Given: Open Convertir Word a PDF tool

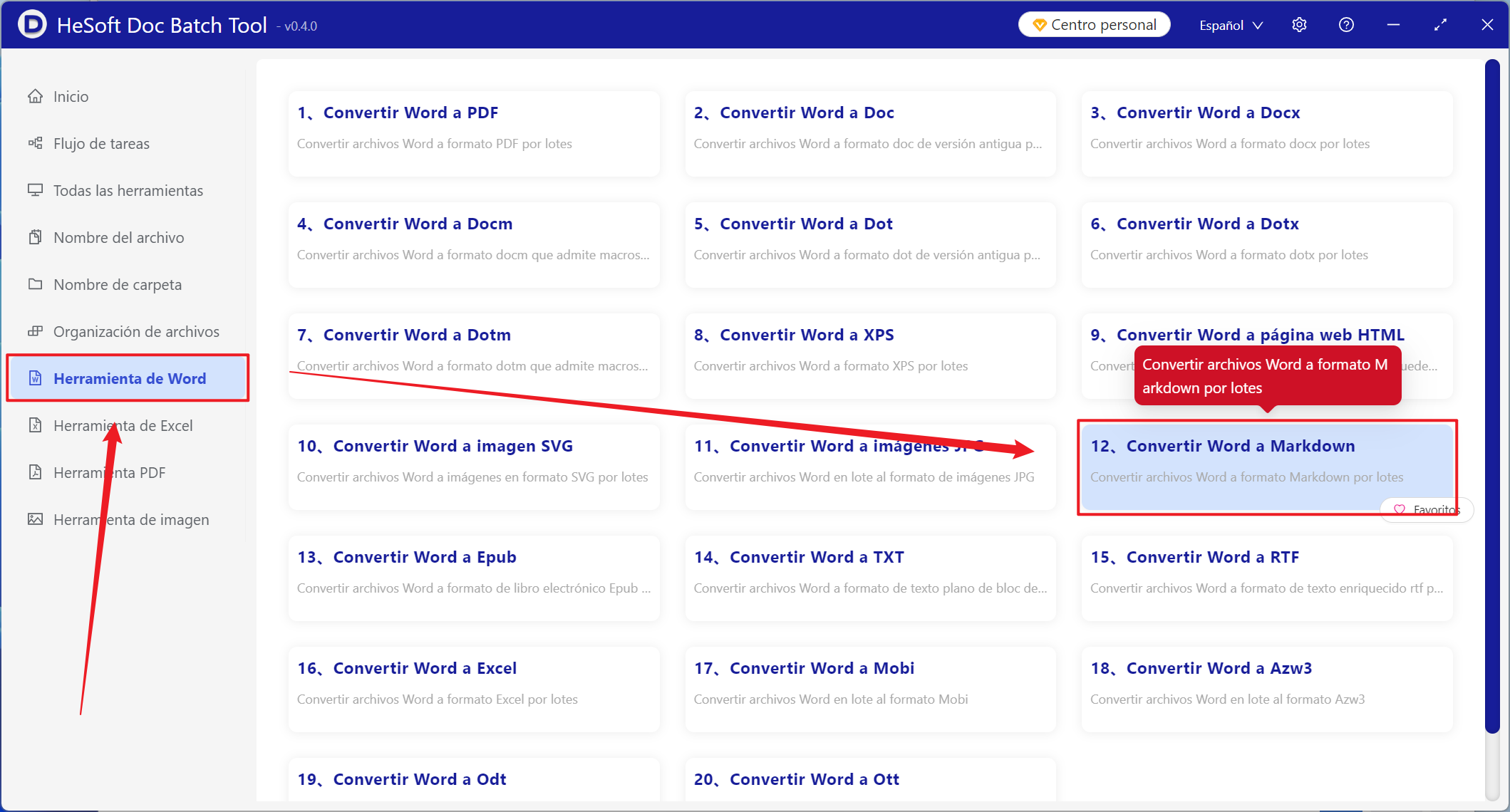Looking at the screenshot, I should click(x=474, y=133).
